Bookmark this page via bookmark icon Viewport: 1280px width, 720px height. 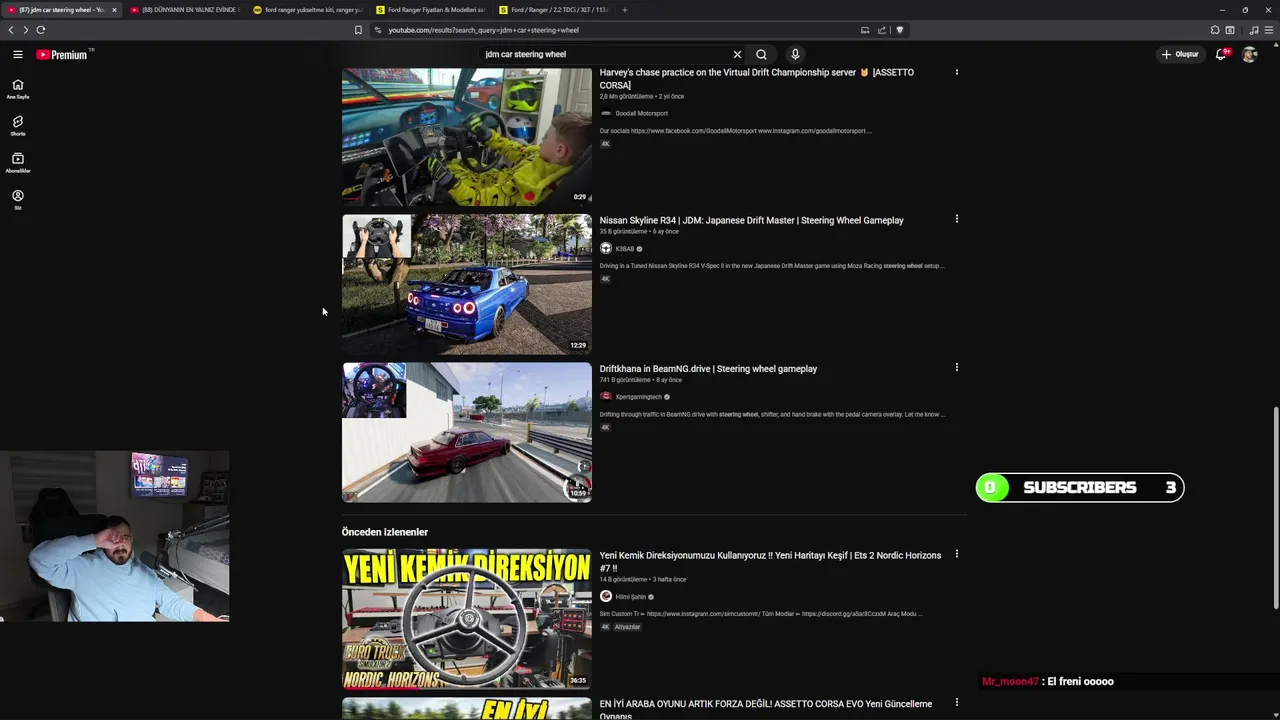point(358,30)
